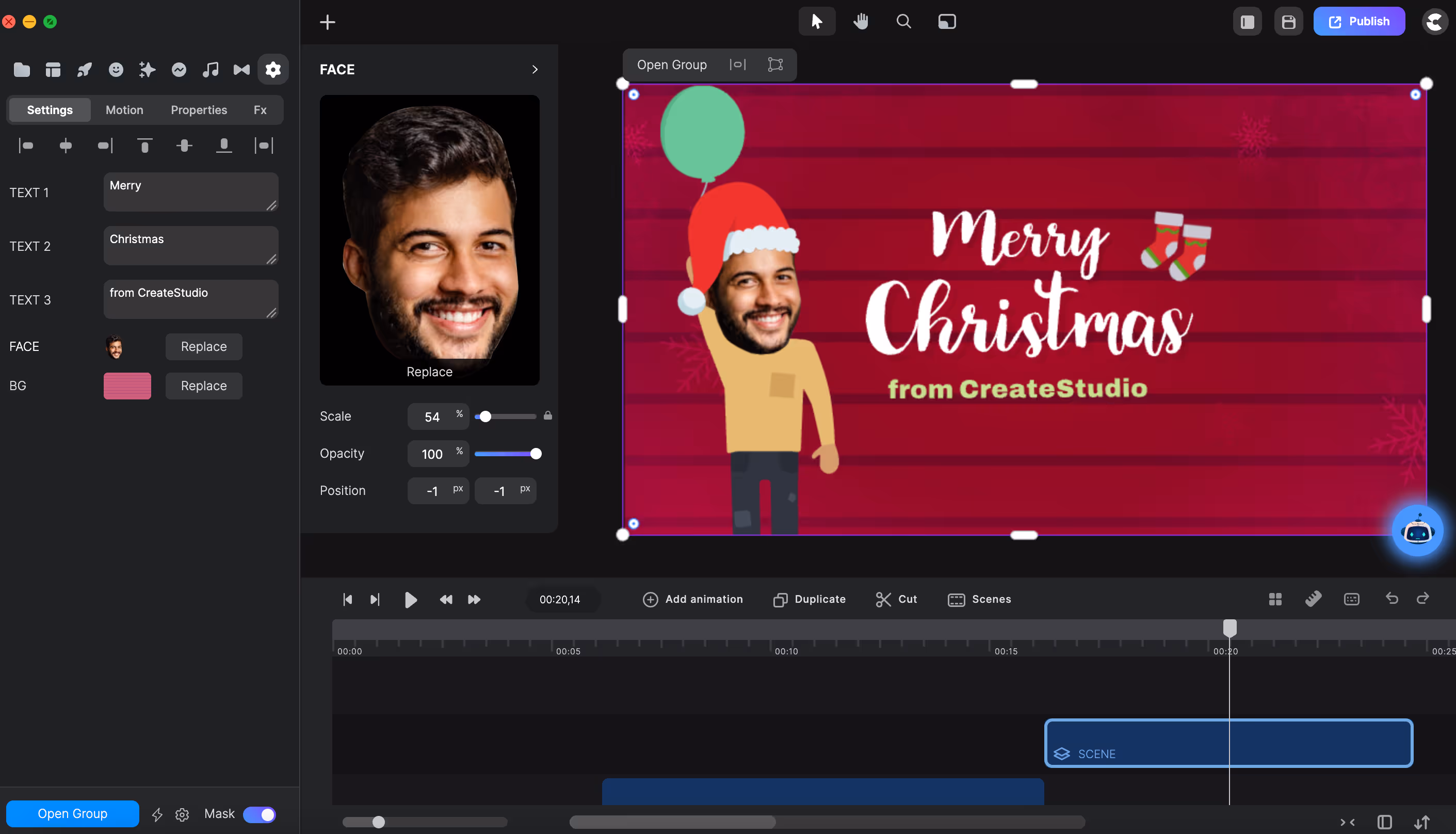Click the transitions bowtie icon
This screenshot has width=1456, height=834.
[x=241, y=70]
